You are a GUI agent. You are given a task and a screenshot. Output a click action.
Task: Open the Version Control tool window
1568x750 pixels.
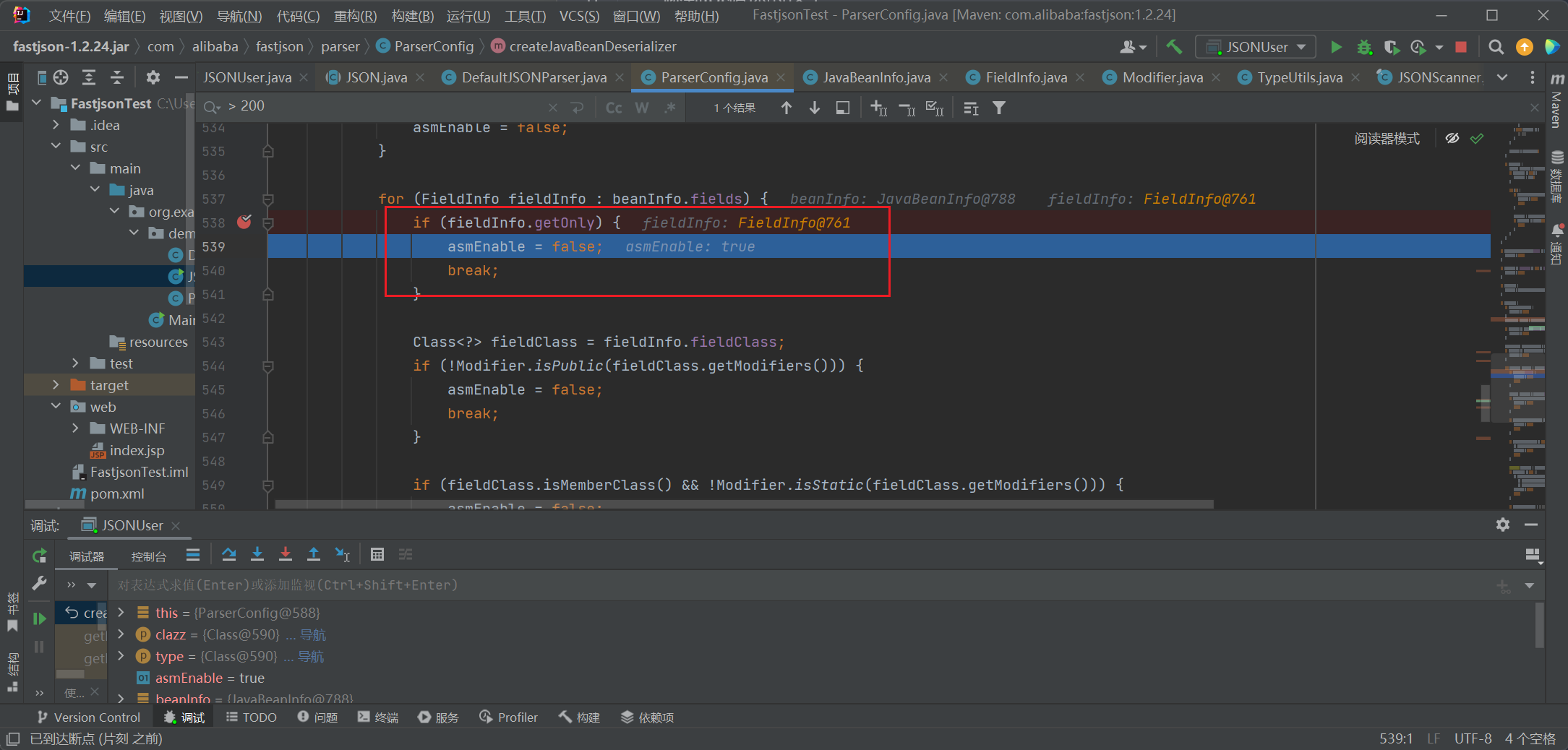tap(88, 717)
